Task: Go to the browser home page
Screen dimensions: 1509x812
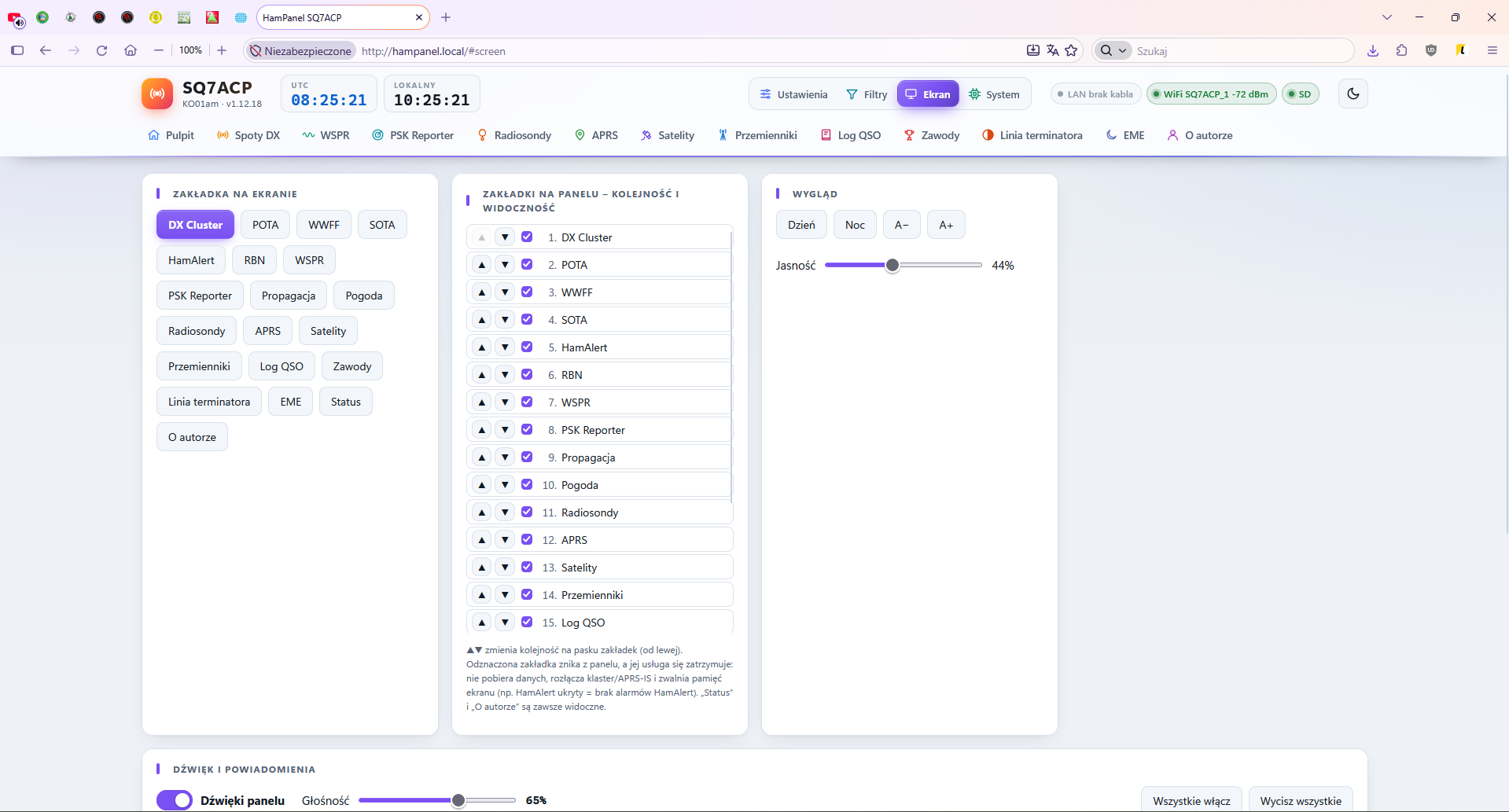Action: pyautogui.click(x=131, y=50)
